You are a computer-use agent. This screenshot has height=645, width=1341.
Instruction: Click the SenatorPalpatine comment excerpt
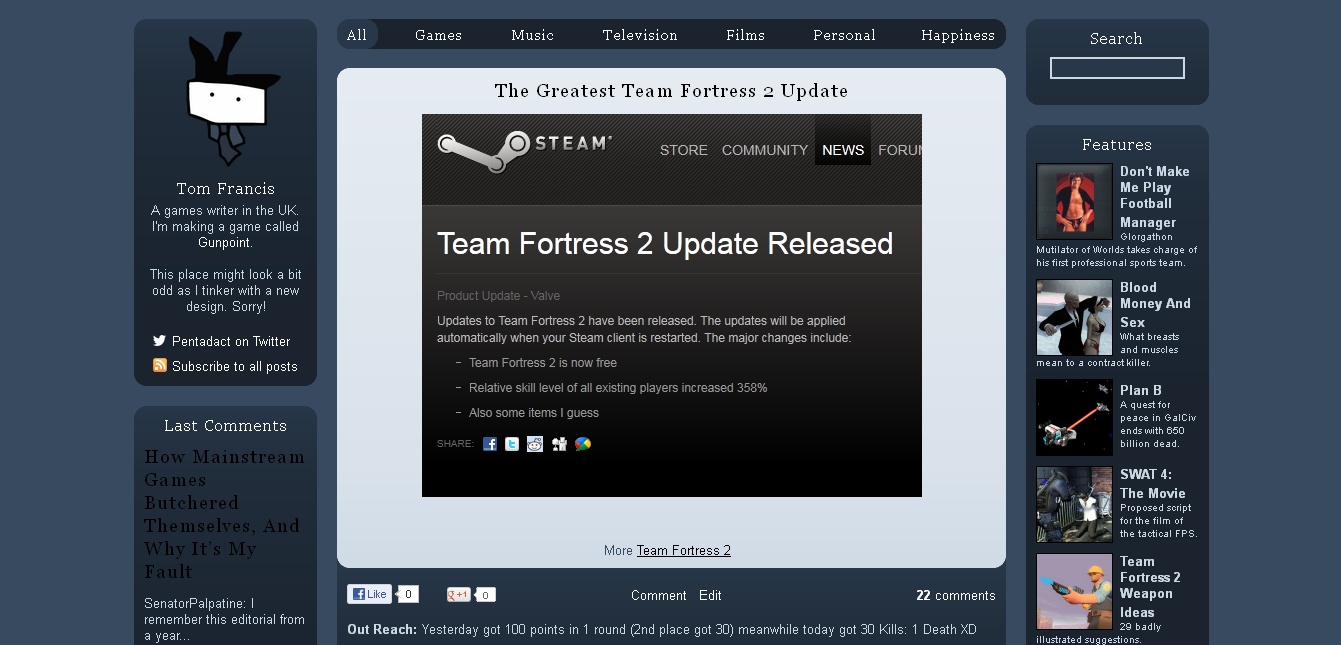pos(225,619)
